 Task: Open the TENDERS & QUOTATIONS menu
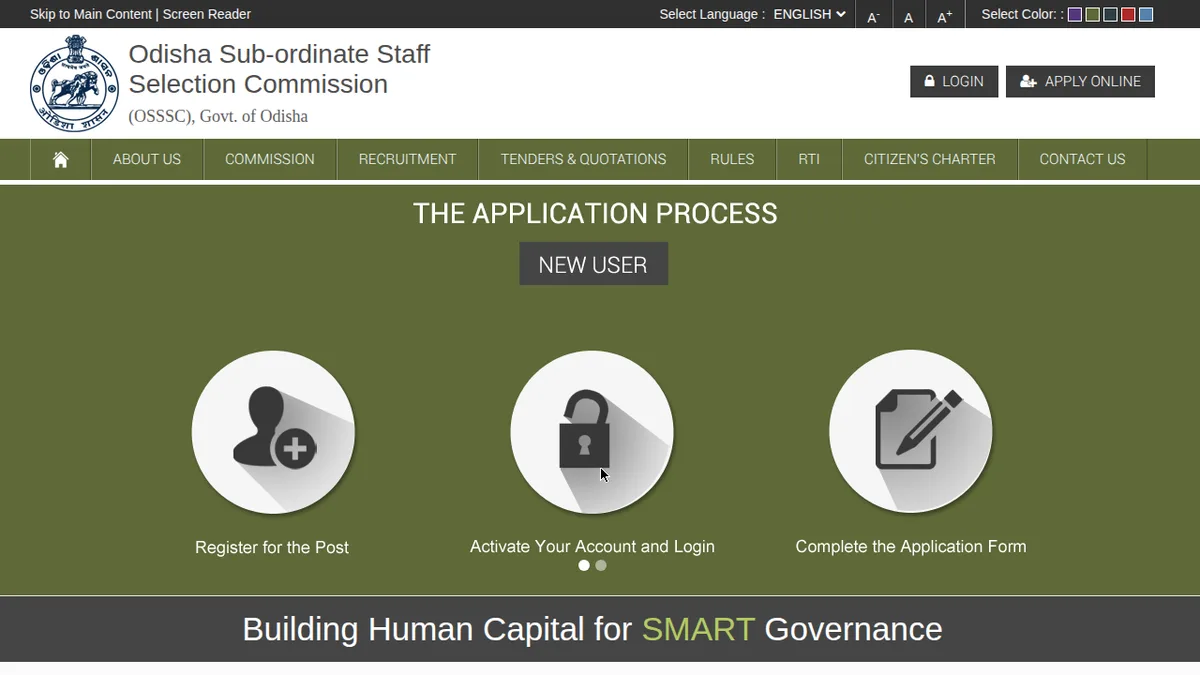[583, 160]
